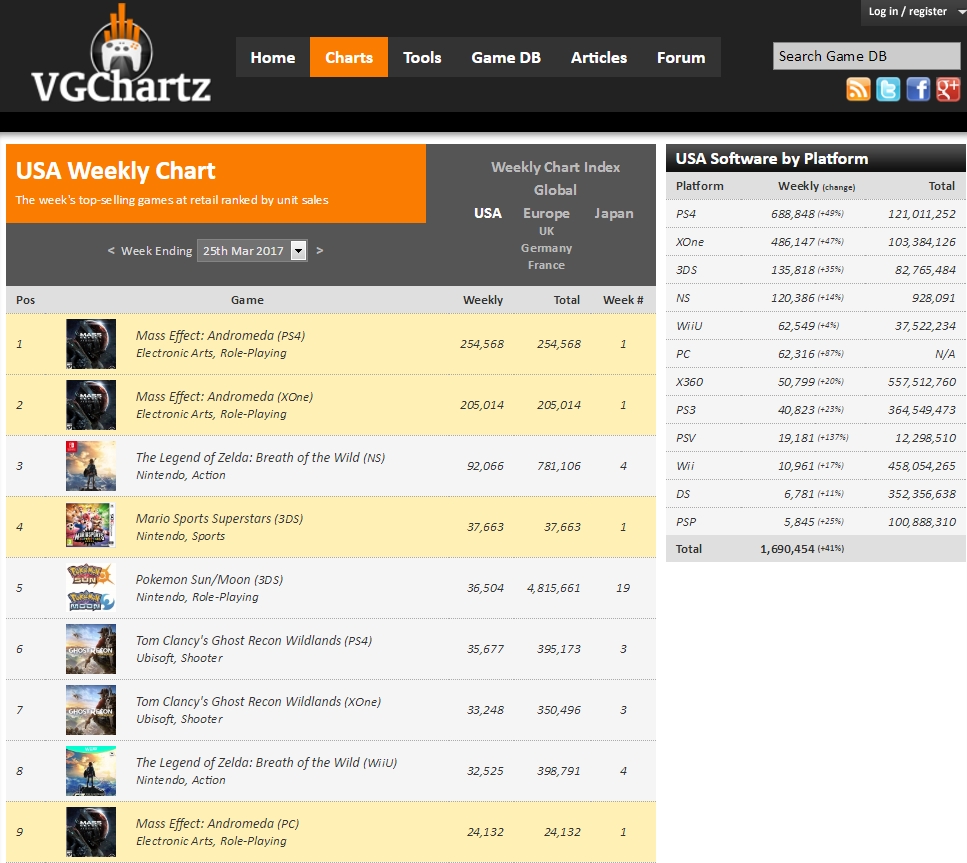Open Zelda: Breath of the Wild (WiiU) cover

pyautogui.click(x=91, y=771)
